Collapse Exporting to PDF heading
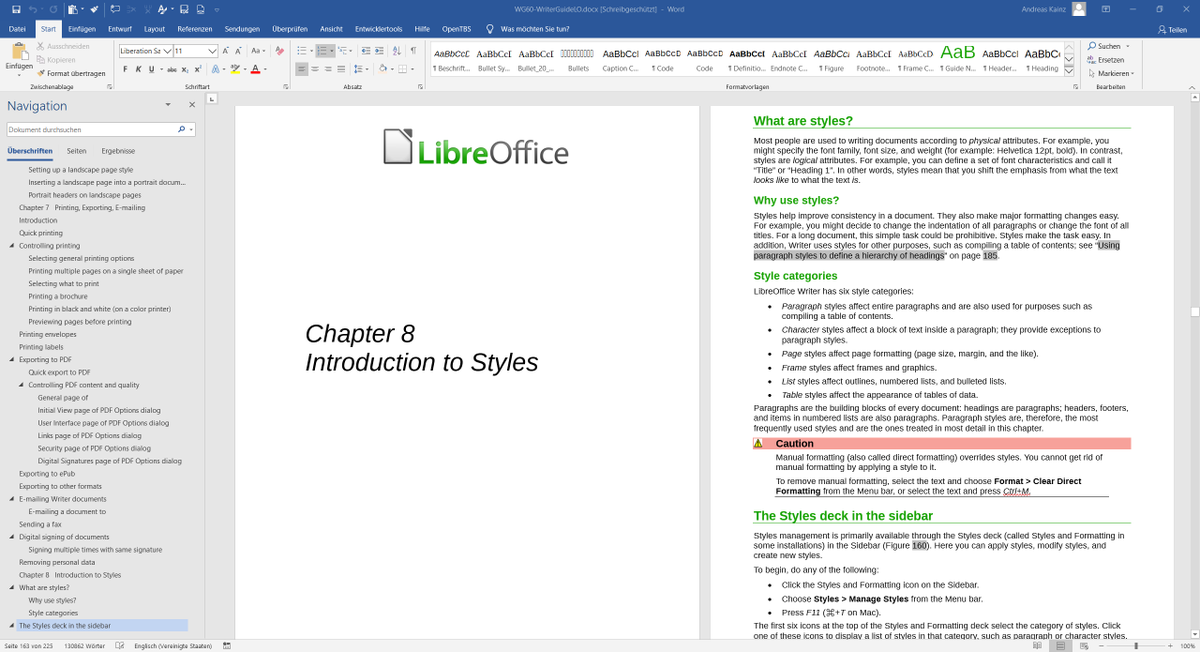This screenshot has height=652, width=1200. pyautogui.click(x=12, y=359)
